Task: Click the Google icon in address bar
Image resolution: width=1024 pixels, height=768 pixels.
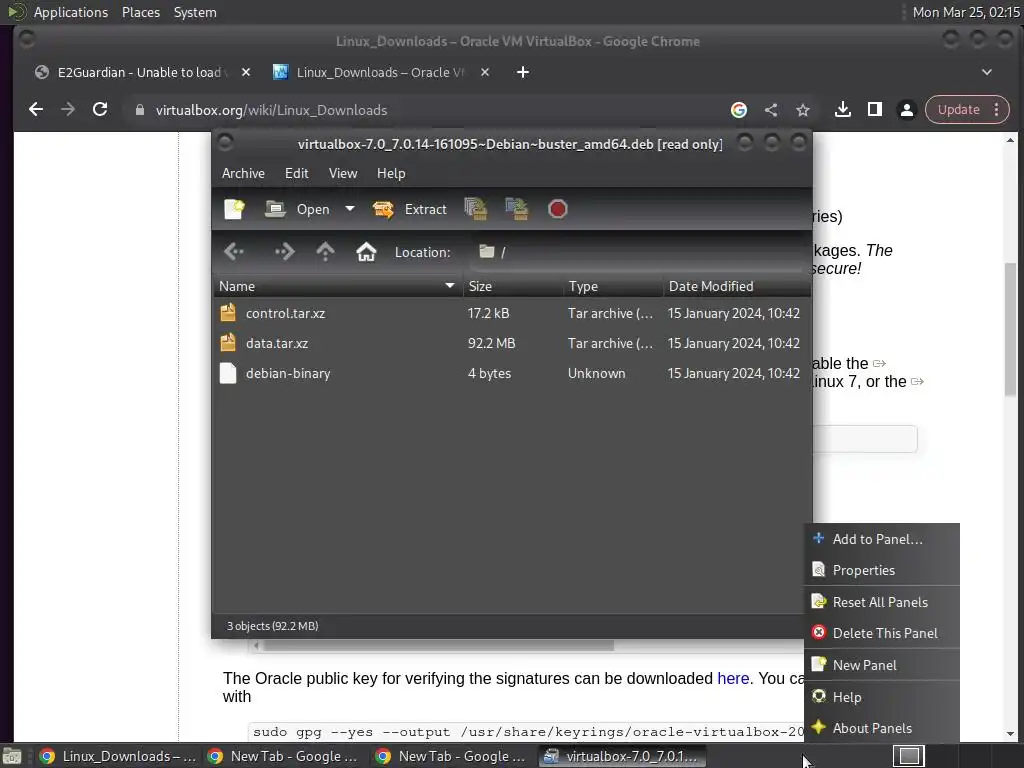Action: [x=739, y=110]
